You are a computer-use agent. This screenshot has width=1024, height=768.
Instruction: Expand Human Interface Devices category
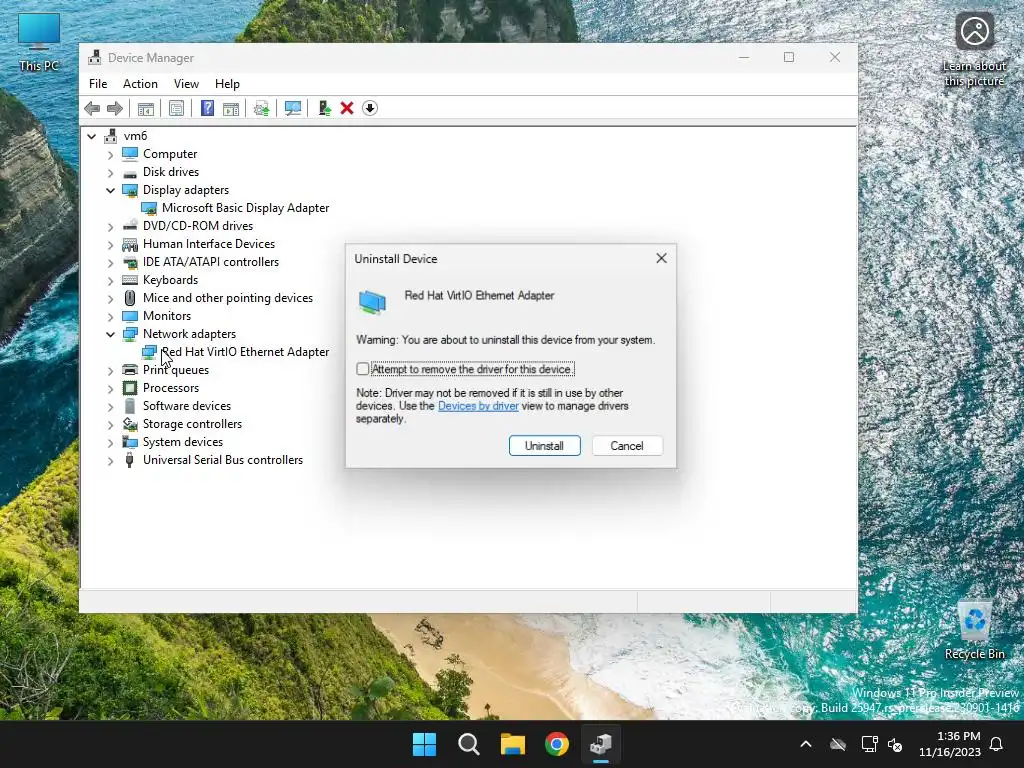pos(110,244)
